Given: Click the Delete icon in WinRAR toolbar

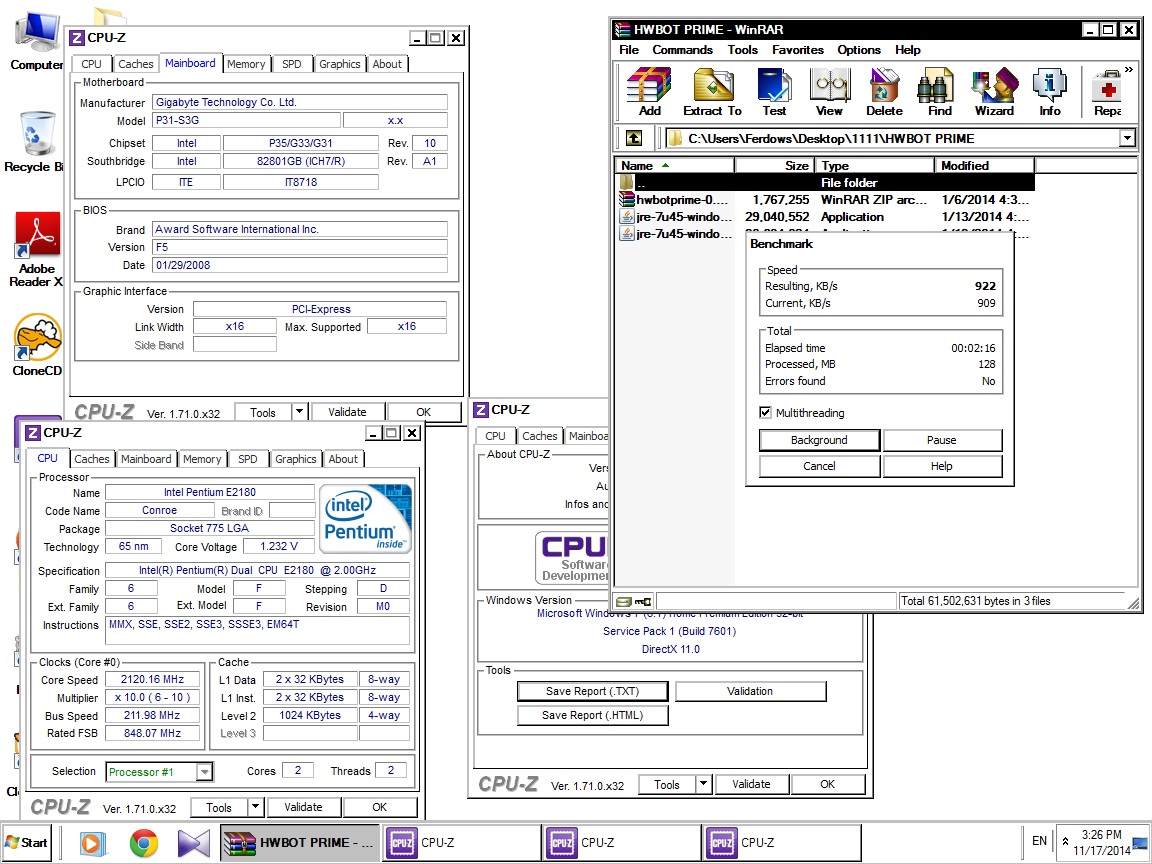Looking at the screenshot, I should pos(884,92).
